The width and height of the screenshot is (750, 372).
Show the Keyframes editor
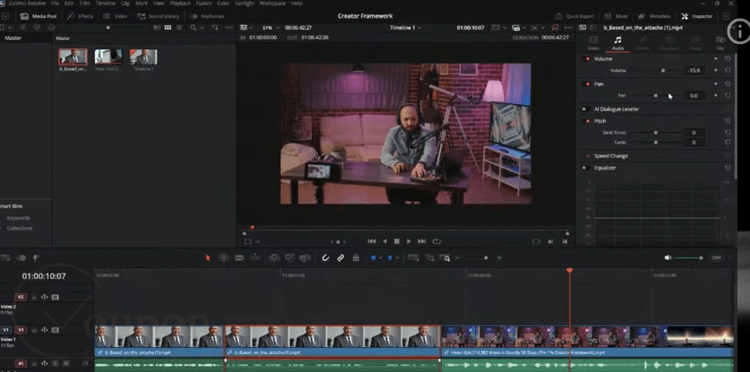(207, 16)
